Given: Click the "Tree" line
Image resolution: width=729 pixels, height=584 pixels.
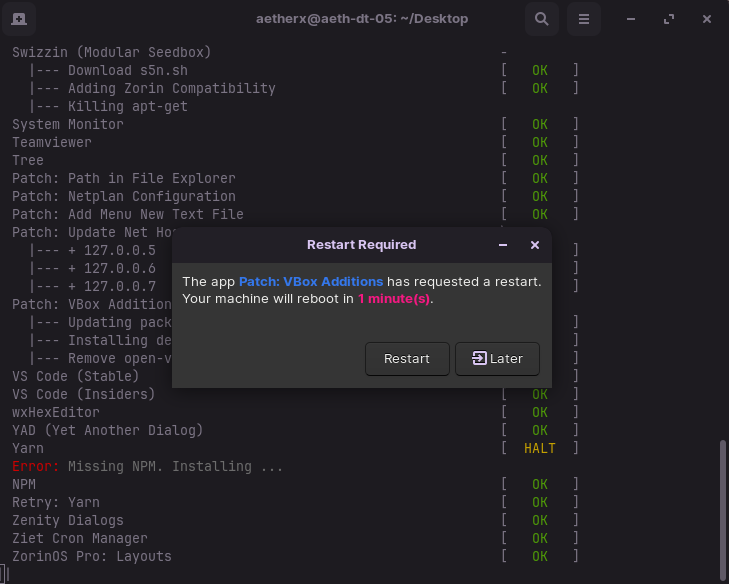Looking at the screenshot, I should coord(28,160).
